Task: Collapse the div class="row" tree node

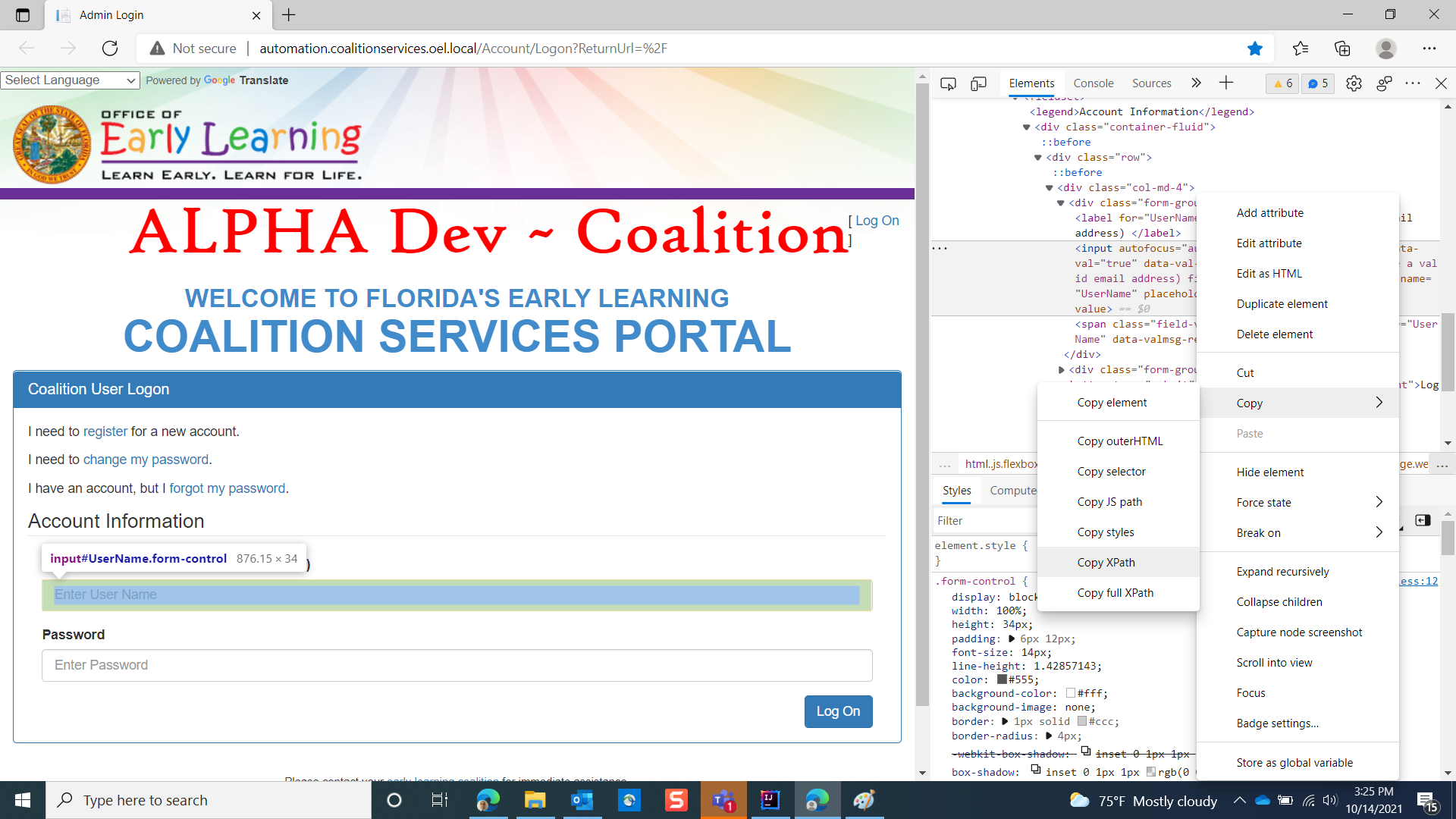Action: tap(1038, 158)
